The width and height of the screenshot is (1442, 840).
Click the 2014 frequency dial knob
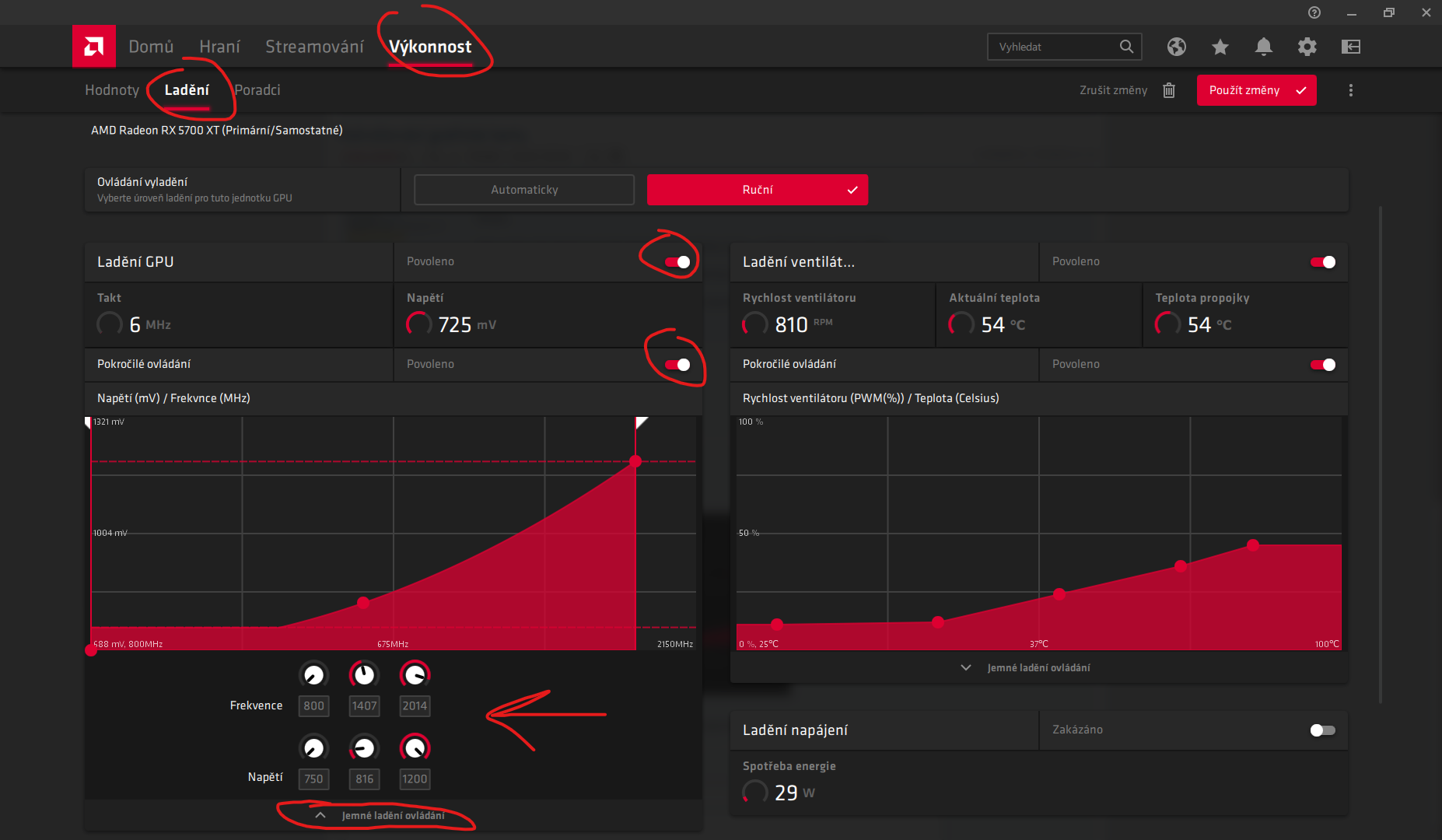point(415,674)
